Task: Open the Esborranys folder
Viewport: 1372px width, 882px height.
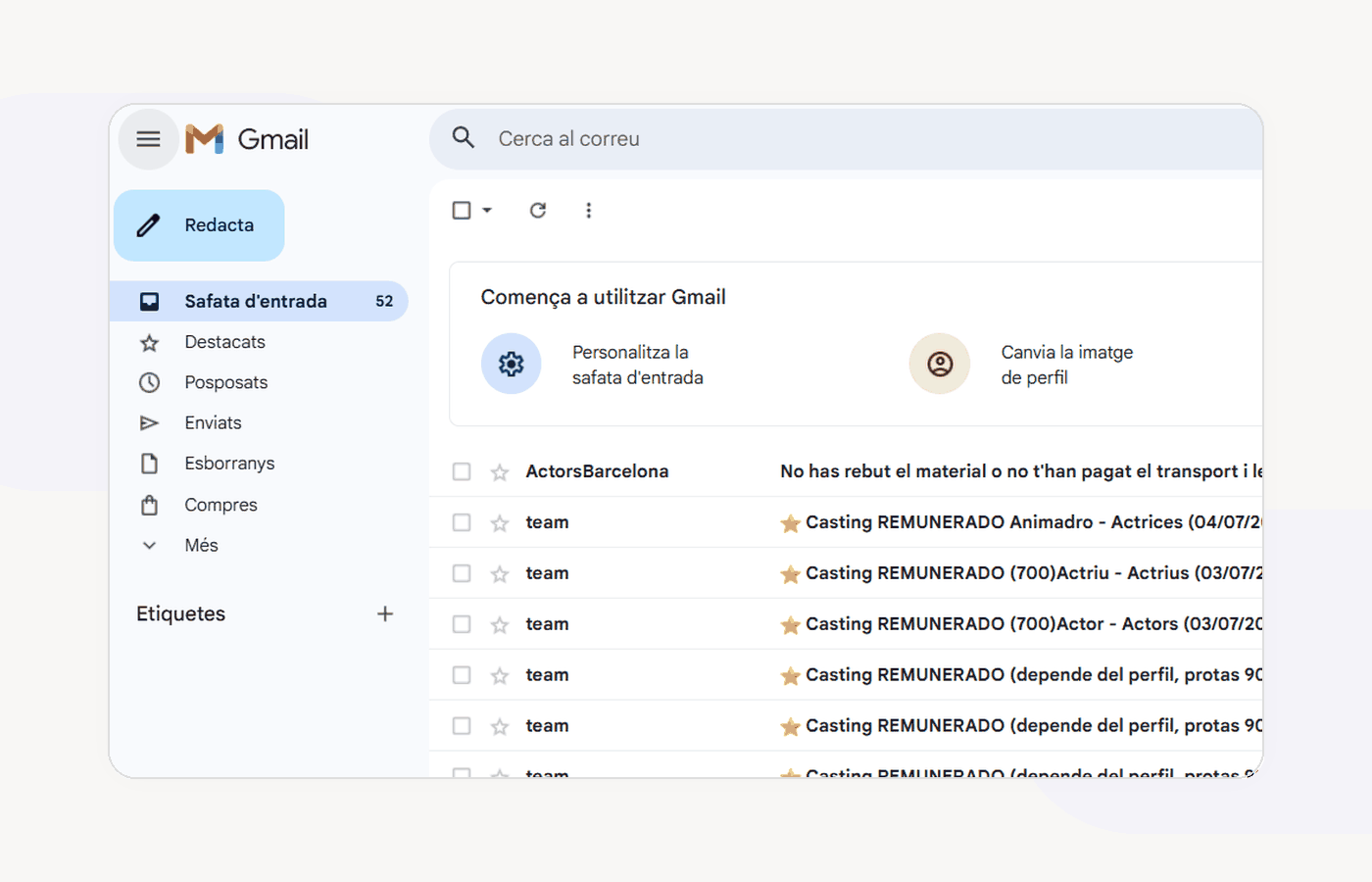Action: [229, 463]
